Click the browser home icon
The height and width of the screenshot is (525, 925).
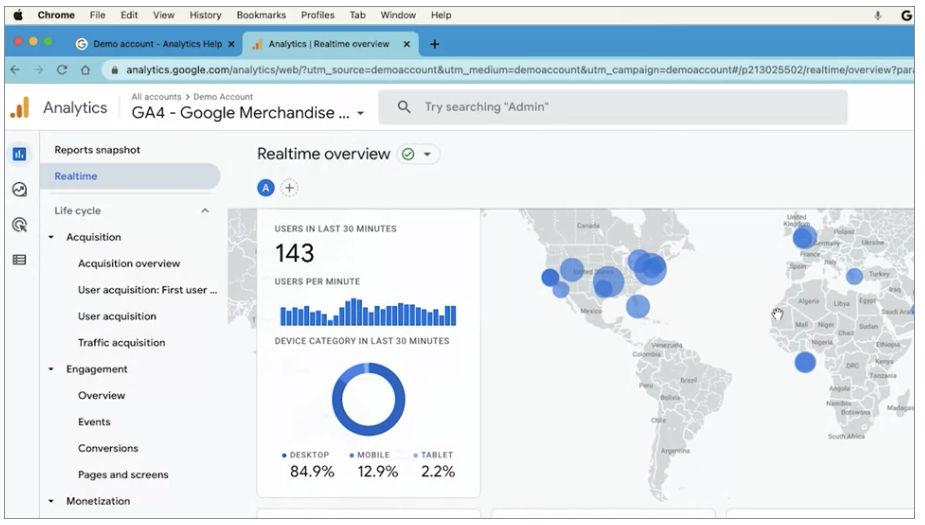(86, 70)
